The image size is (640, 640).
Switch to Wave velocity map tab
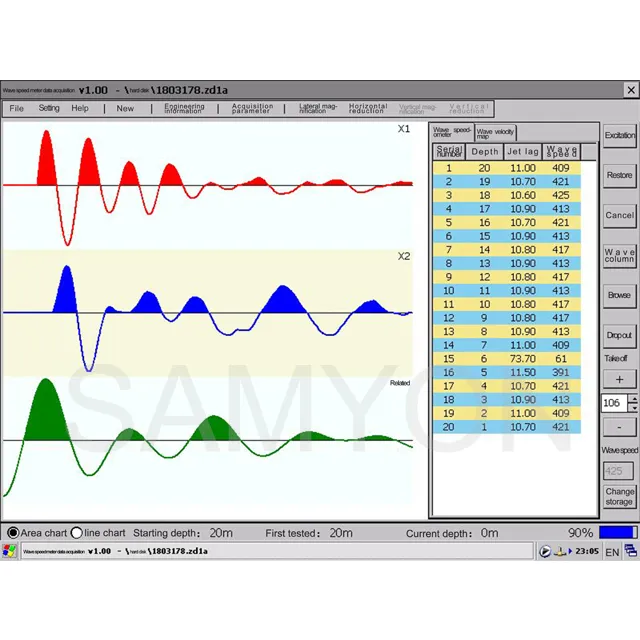point(495,133)
